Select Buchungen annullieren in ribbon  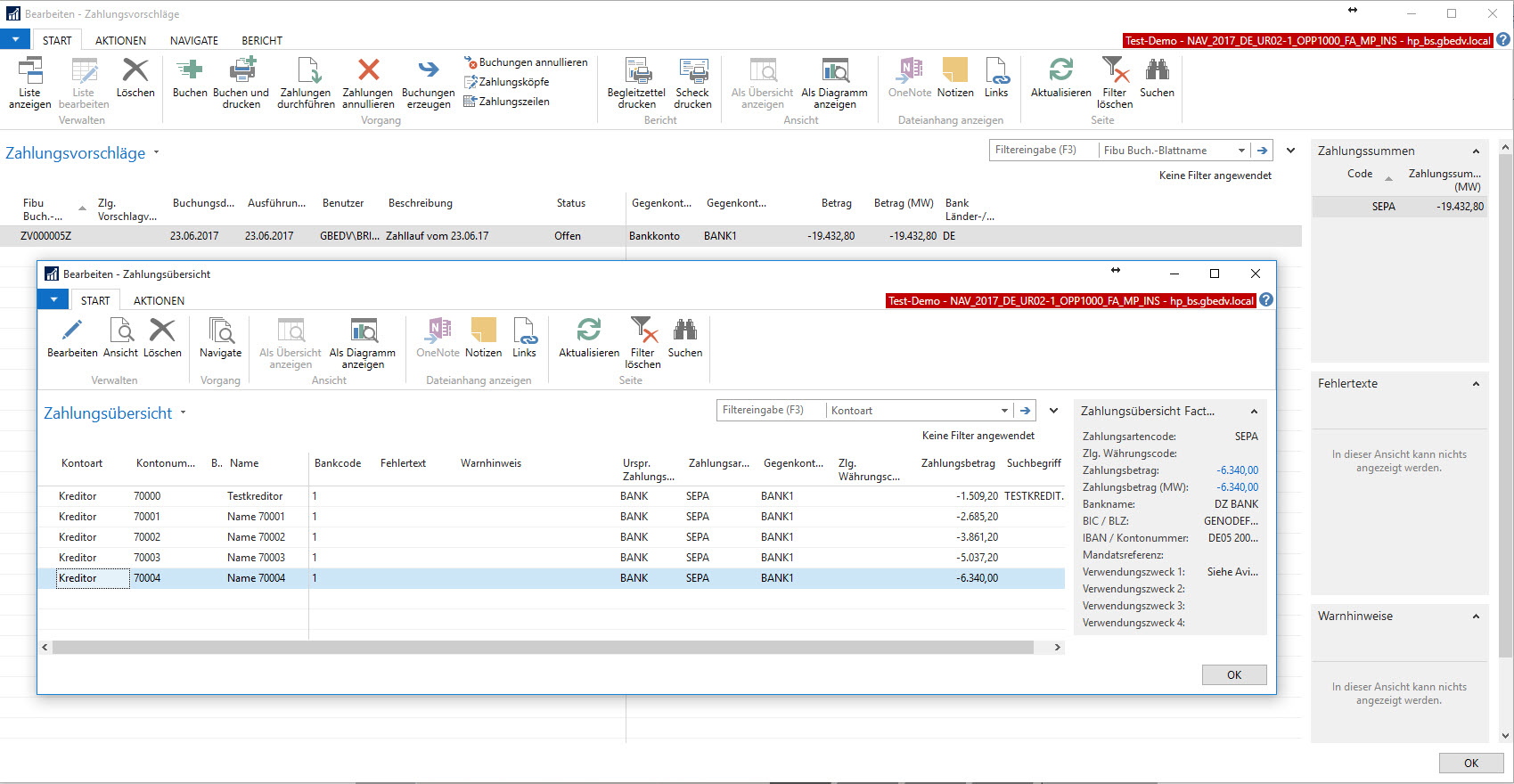(526, 62)
